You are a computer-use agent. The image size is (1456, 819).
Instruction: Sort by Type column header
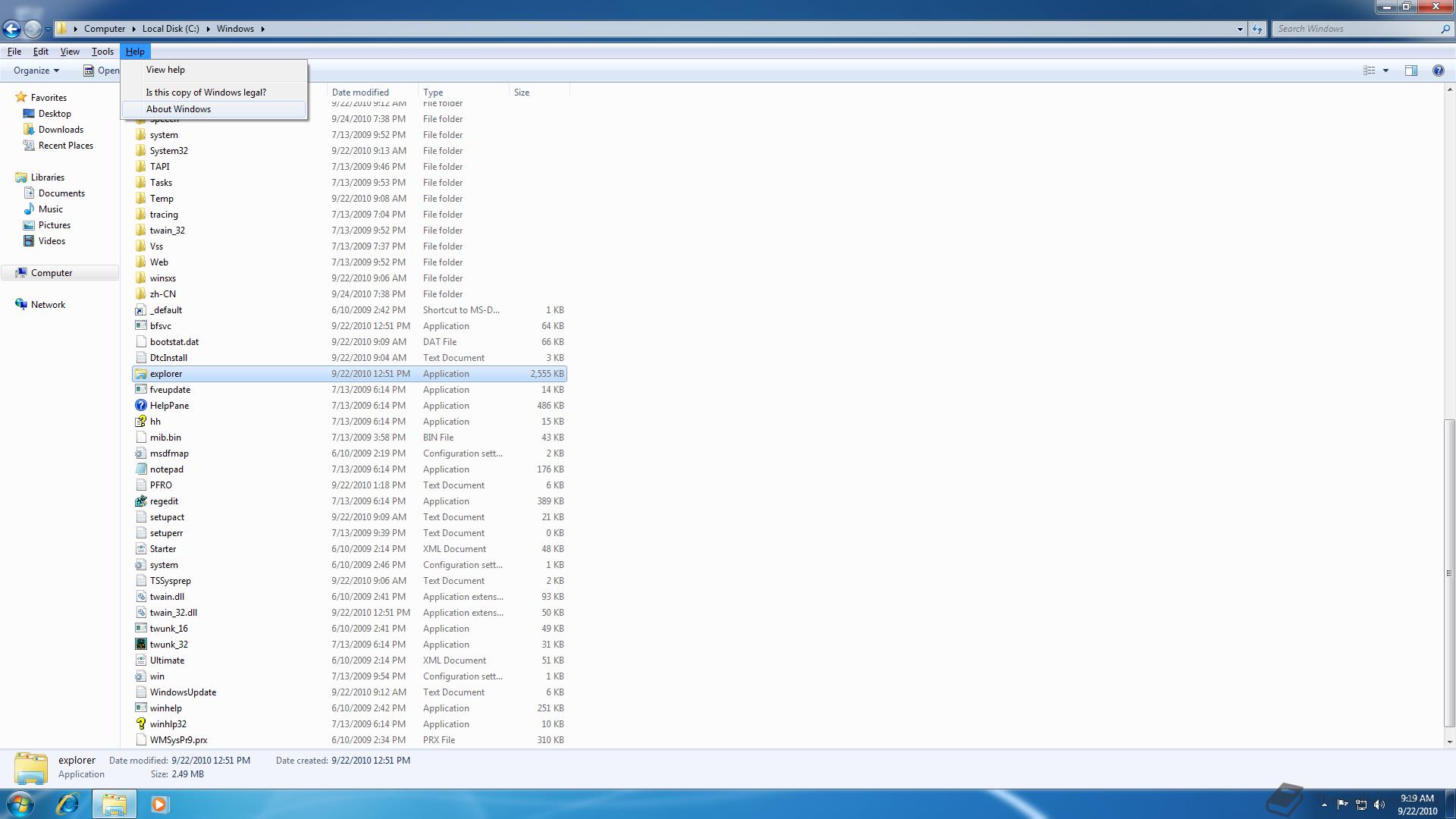(x=463, y=93)
